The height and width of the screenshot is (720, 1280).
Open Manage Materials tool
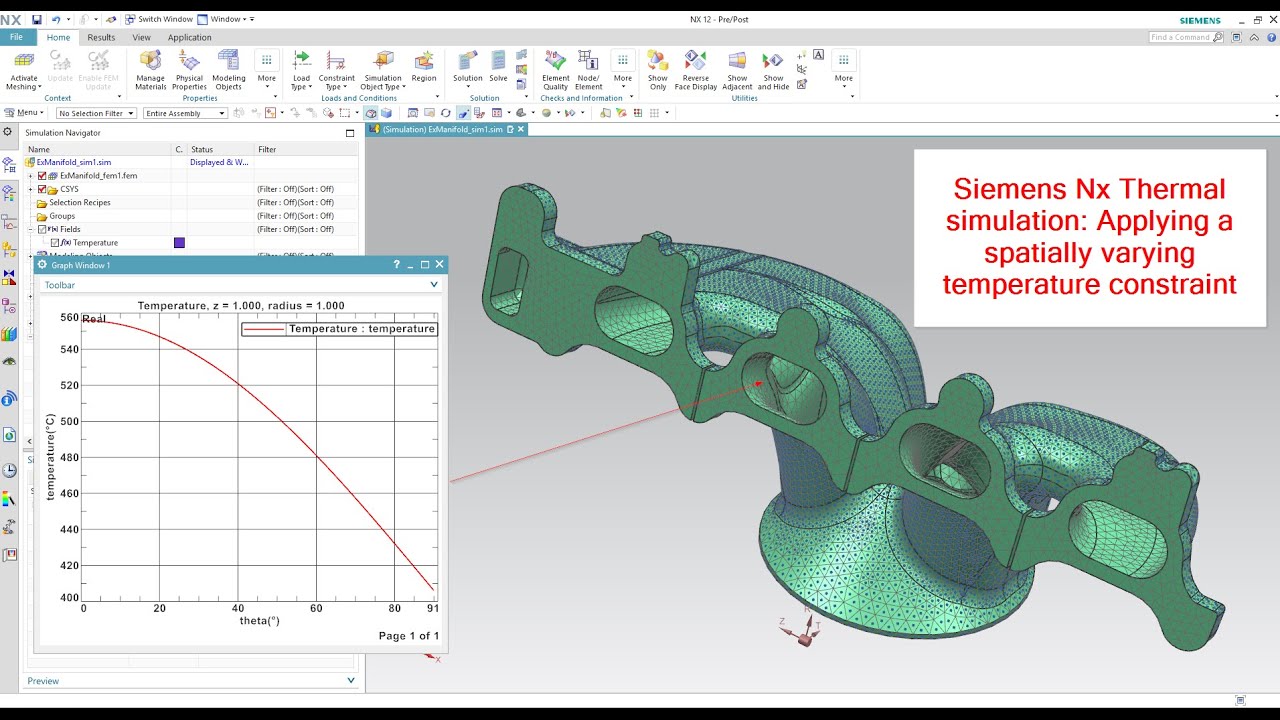pos(151,71)
